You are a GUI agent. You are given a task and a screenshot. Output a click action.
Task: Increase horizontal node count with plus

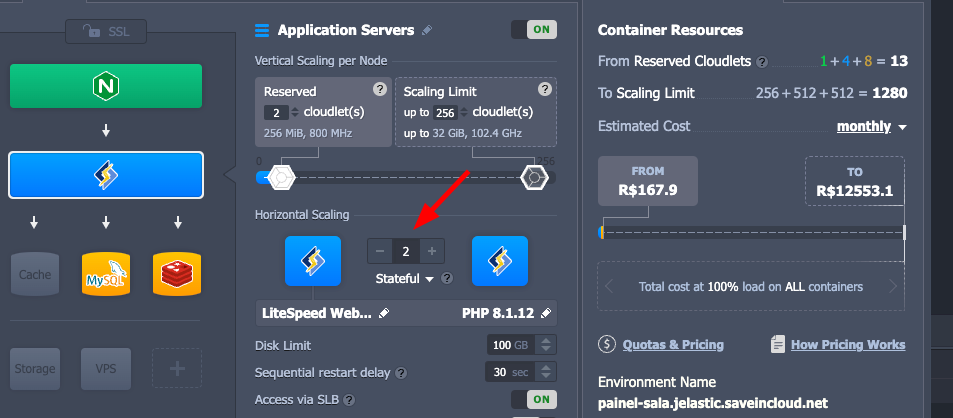pyautogui.click(x=432, y=251)
